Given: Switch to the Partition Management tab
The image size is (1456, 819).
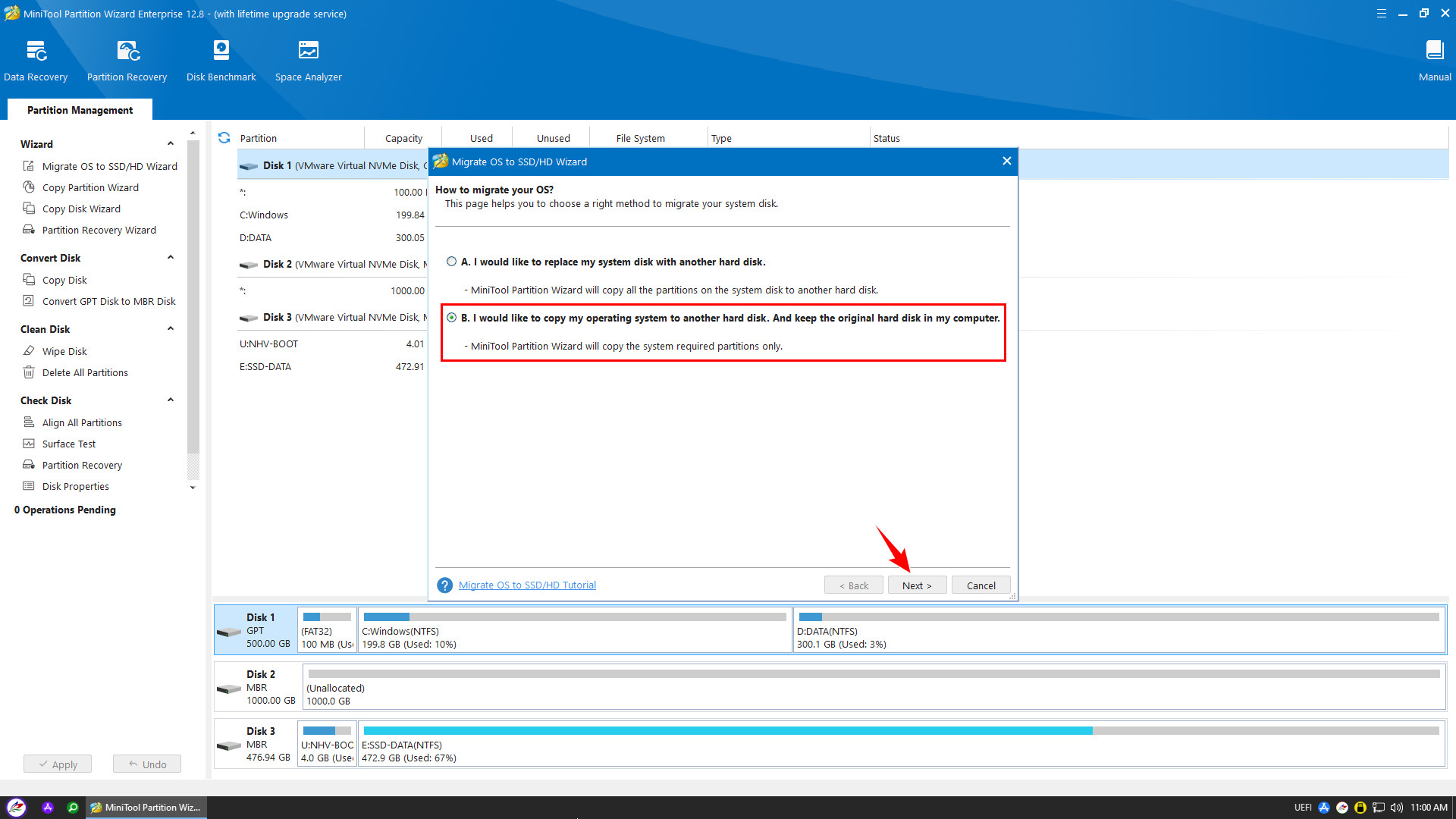Looking at the screenshot, I should tap(80, 110).
